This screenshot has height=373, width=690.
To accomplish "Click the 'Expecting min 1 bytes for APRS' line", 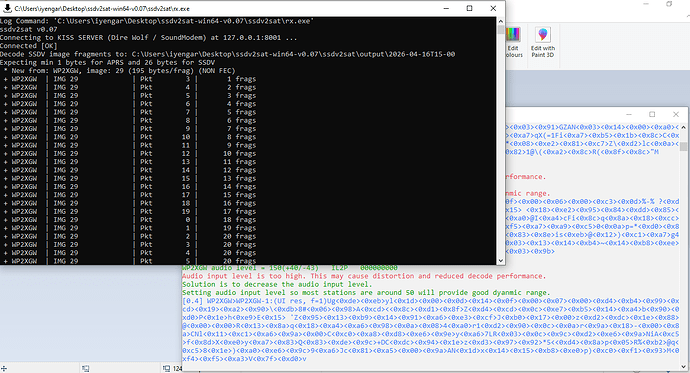I will [107, 62].
